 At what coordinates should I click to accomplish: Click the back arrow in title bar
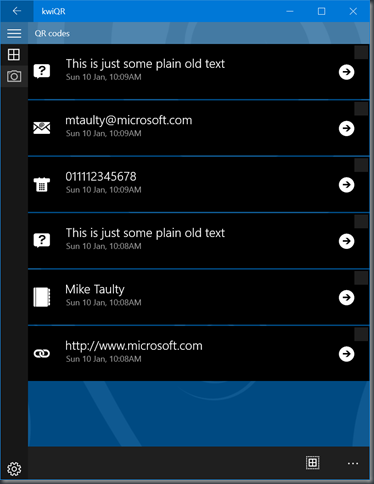(17, 11)
